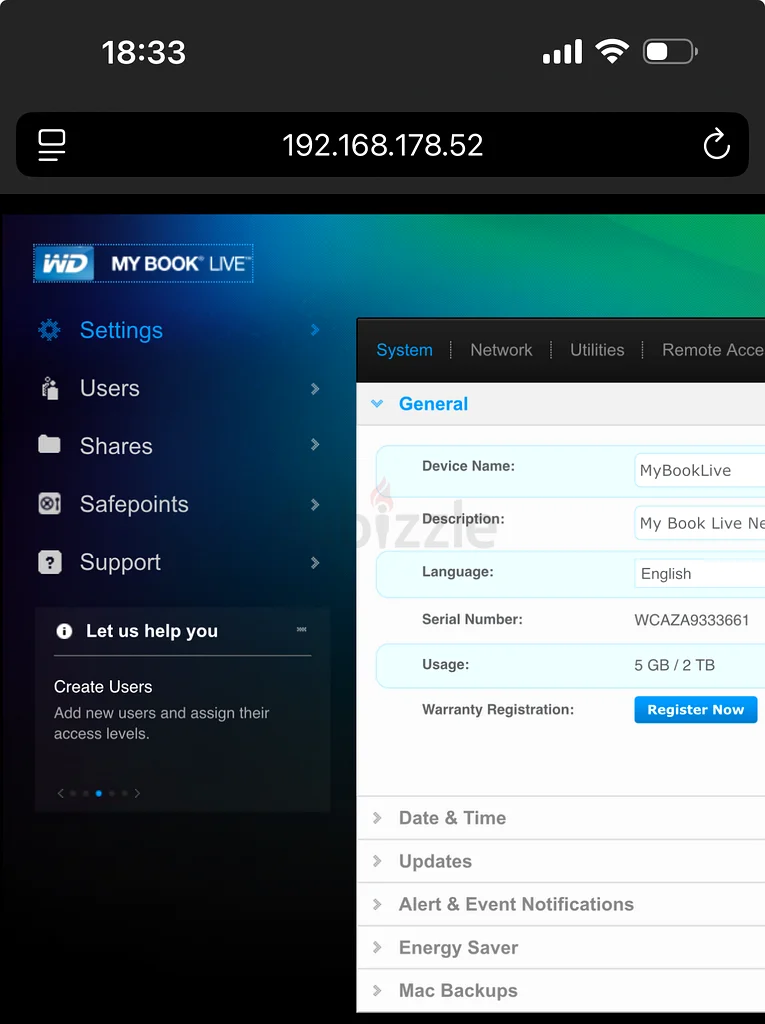Collapse the Let us help you panel
765x1024 pixels.
[x=301, y=630]
